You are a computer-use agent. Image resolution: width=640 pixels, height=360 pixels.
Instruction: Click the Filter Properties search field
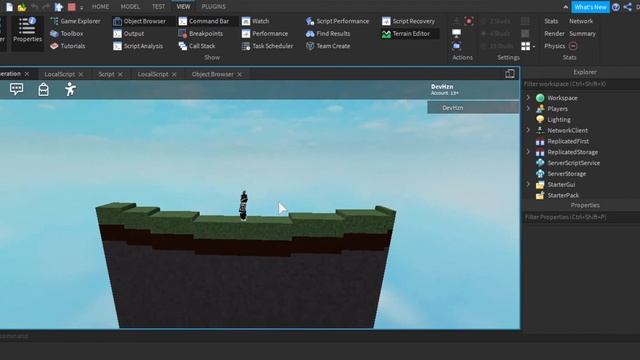(581, 217)
